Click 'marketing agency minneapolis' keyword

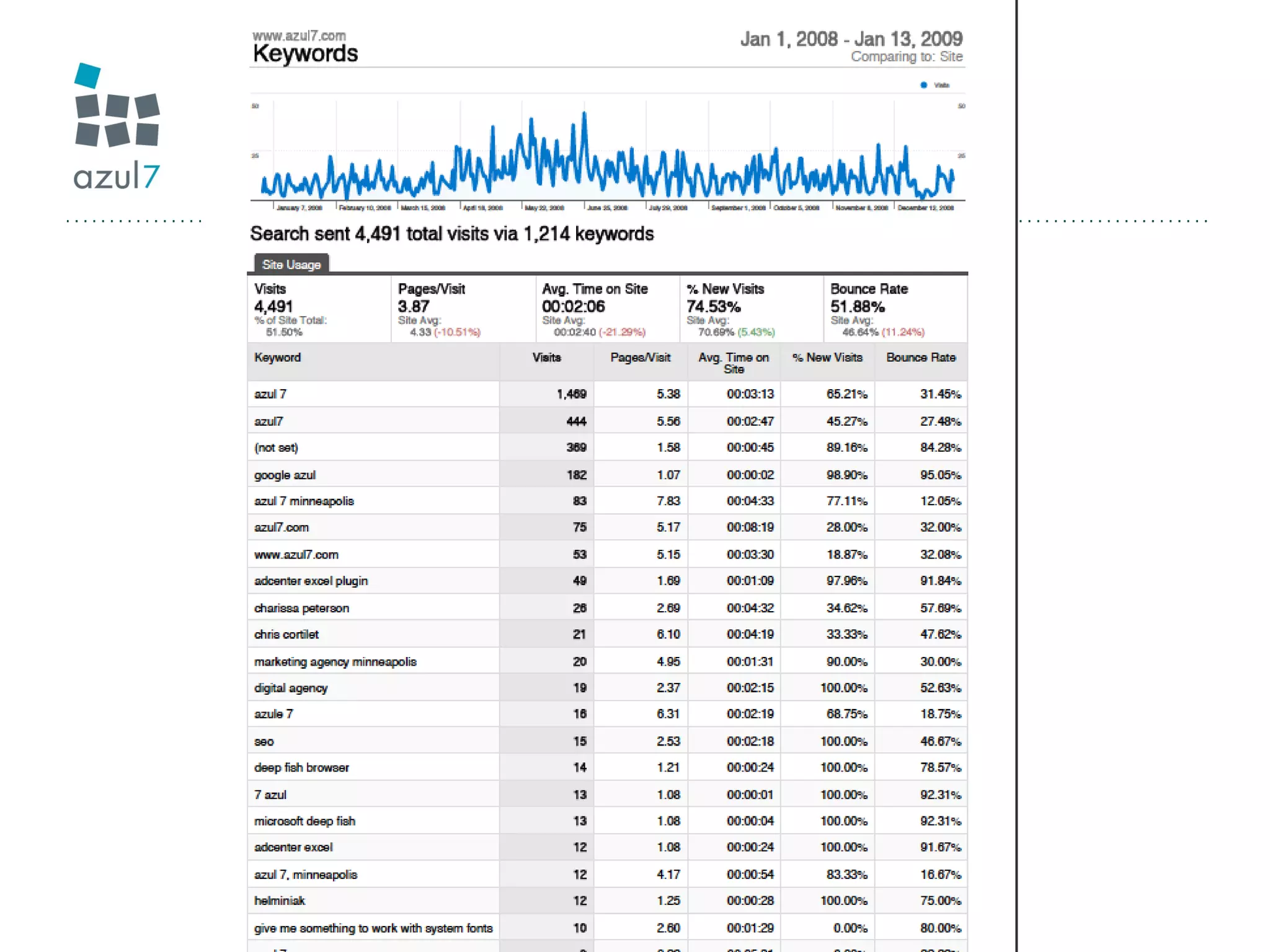(x=335, y=662)
